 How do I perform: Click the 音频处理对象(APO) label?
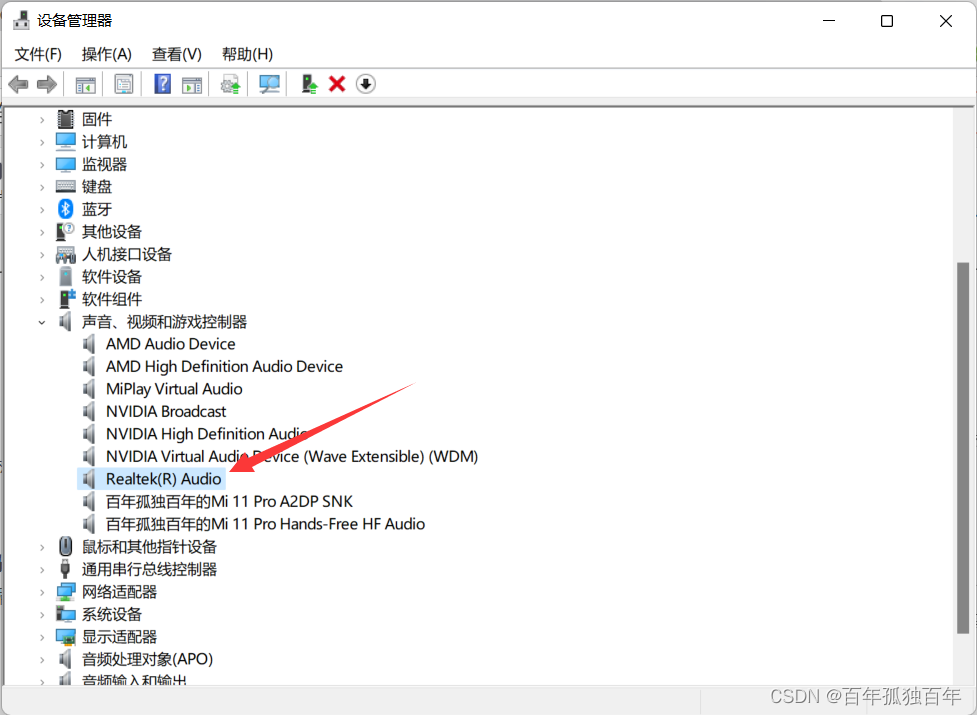pos(147,659)
